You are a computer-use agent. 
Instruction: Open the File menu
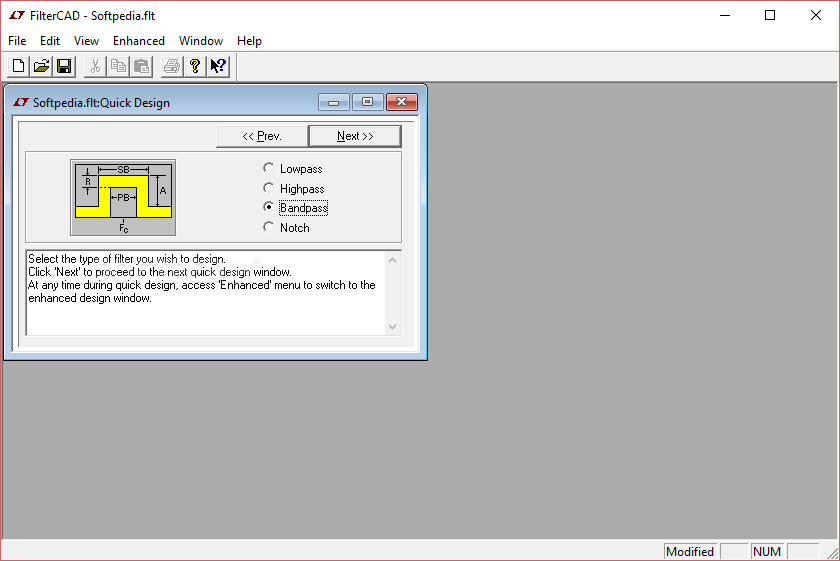click(17, 41)
